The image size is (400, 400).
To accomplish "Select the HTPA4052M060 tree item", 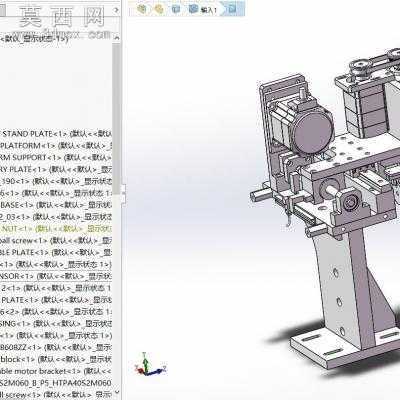I will coord(56,383).
